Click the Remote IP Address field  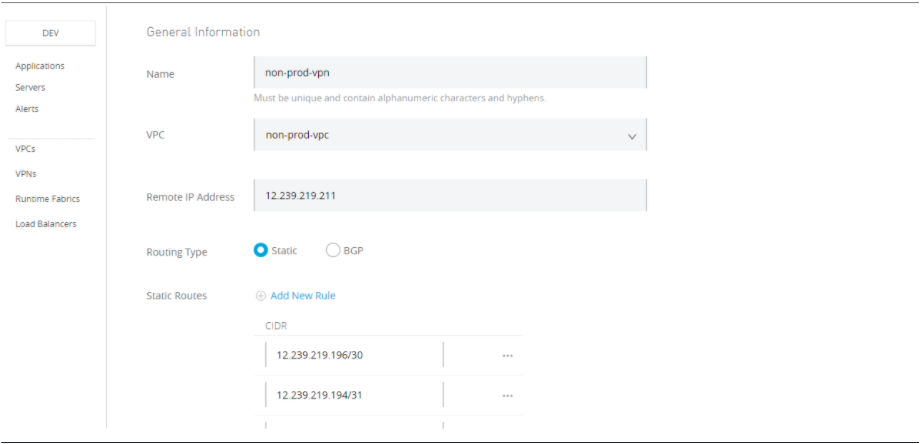tap(450, 195)
